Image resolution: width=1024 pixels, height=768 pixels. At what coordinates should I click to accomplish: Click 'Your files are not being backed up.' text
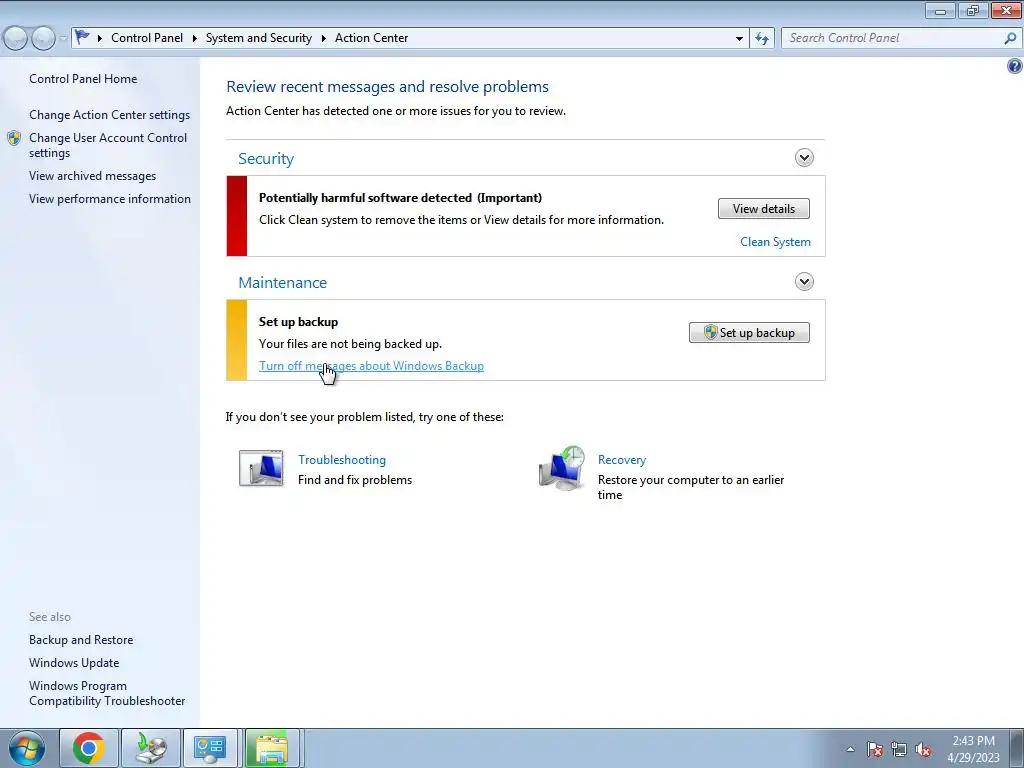pyautogui.click(x=350, y=344)
